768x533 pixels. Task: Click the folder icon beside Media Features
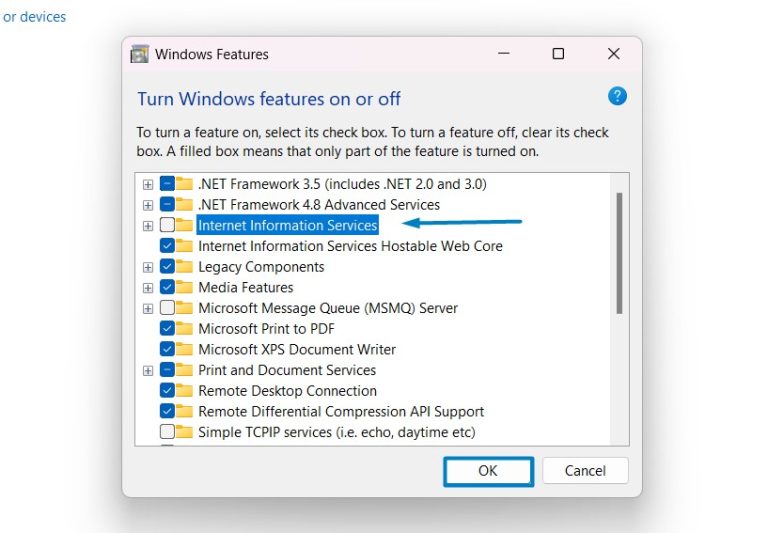click(184, 287)
